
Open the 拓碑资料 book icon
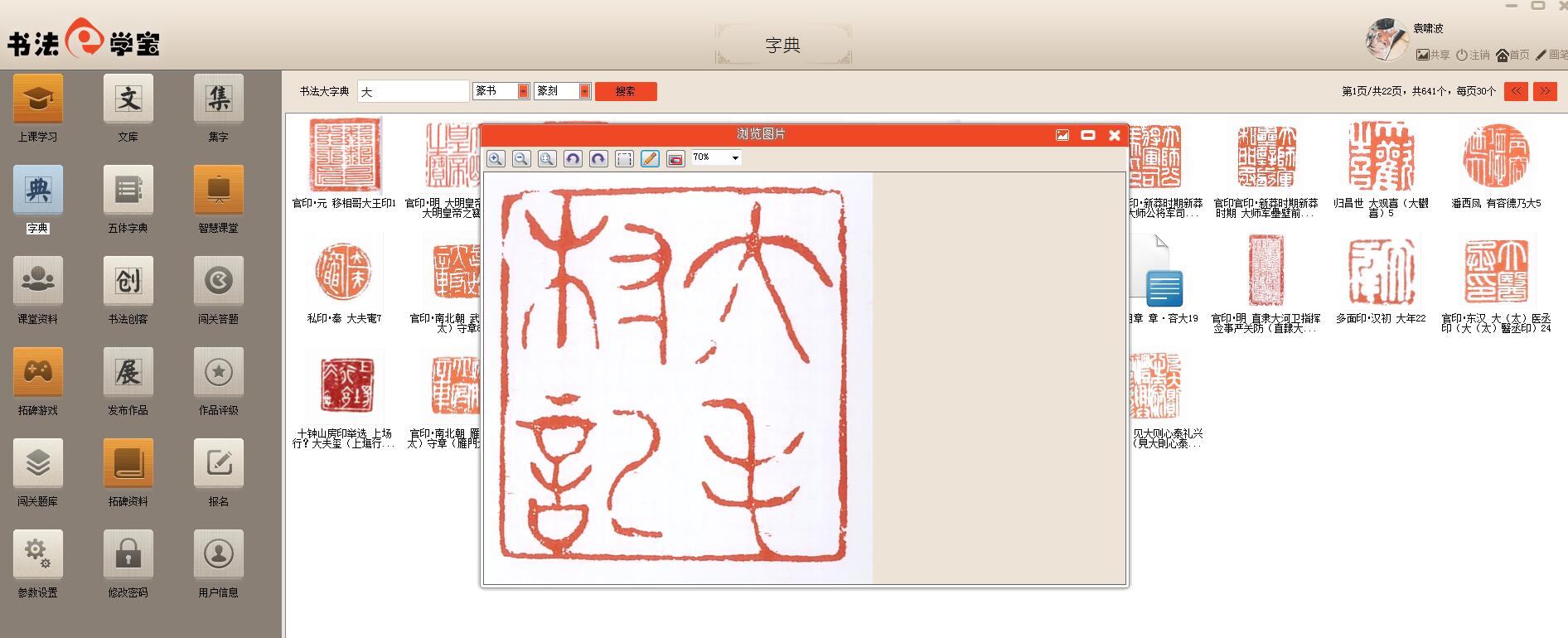point(128,464)
